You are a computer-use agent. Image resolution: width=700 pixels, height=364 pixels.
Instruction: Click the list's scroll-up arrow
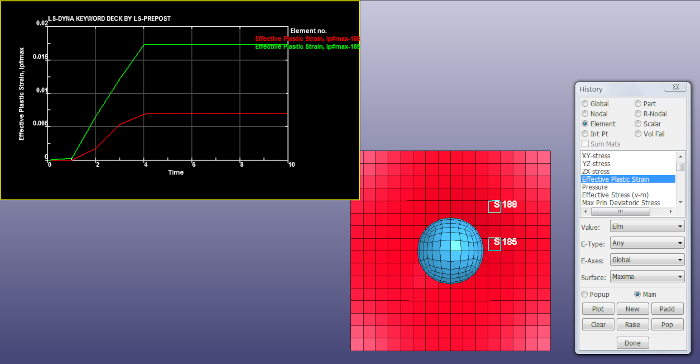click(x=680, y=156)
